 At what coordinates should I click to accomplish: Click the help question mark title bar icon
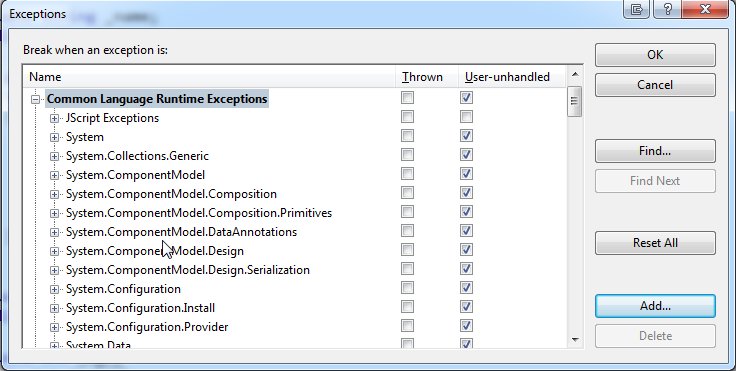tap(668, 9)
